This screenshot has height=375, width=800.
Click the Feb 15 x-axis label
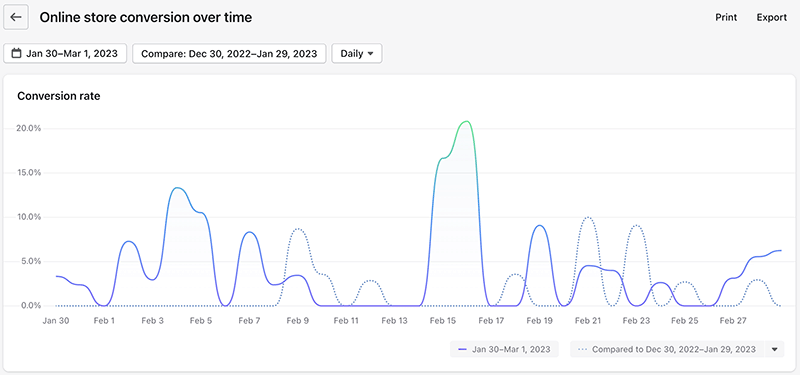coord(443,321)
